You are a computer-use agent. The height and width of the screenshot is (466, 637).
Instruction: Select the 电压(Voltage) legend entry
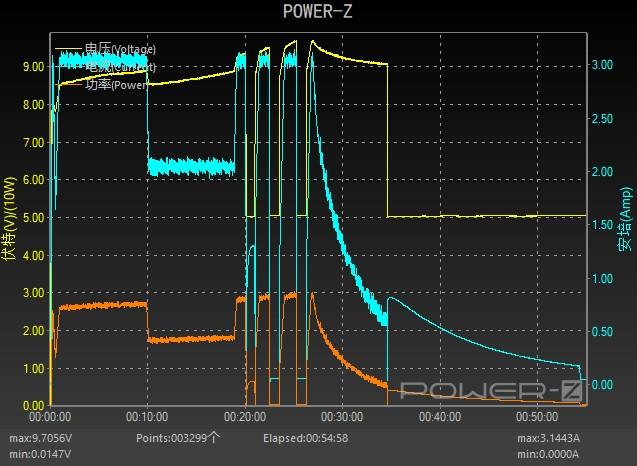(106, 49)
